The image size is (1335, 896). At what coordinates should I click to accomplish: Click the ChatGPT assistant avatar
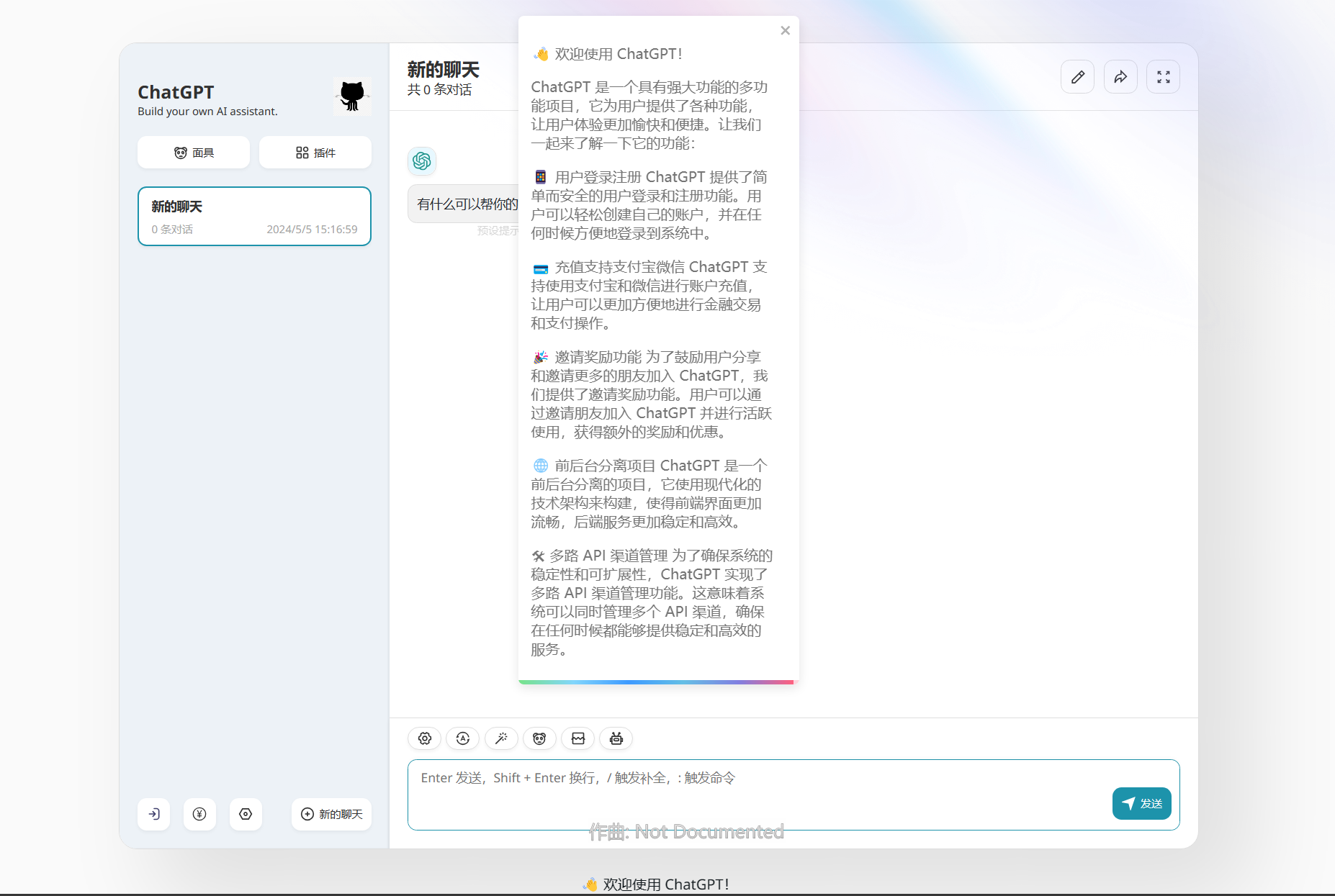[x=422, y=161]
